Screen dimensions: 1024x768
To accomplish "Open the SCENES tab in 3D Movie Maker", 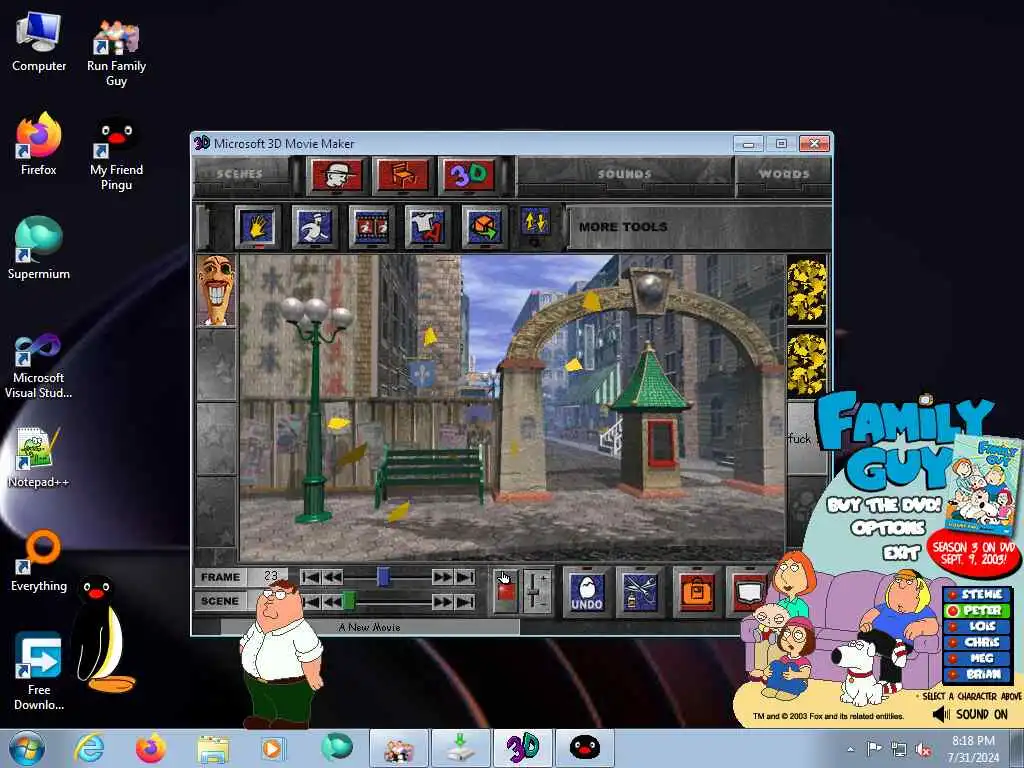I will point(240,174).
